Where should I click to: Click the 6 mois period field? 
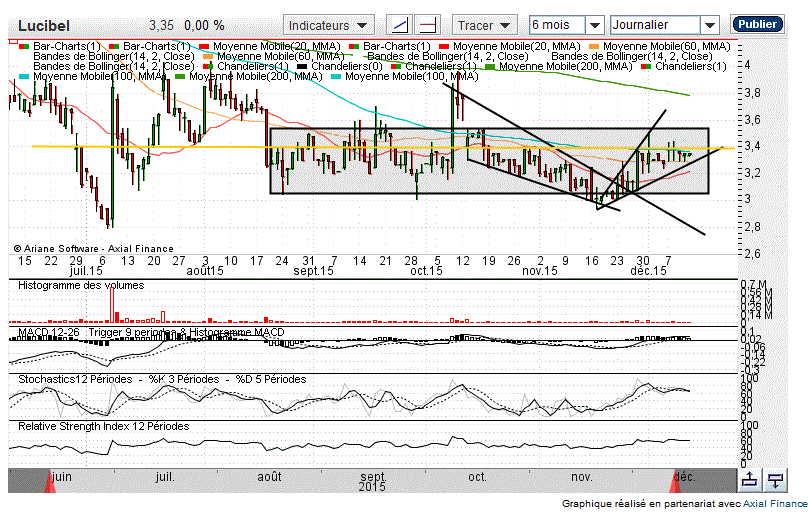pyautogui.click(x=558, y=25)
